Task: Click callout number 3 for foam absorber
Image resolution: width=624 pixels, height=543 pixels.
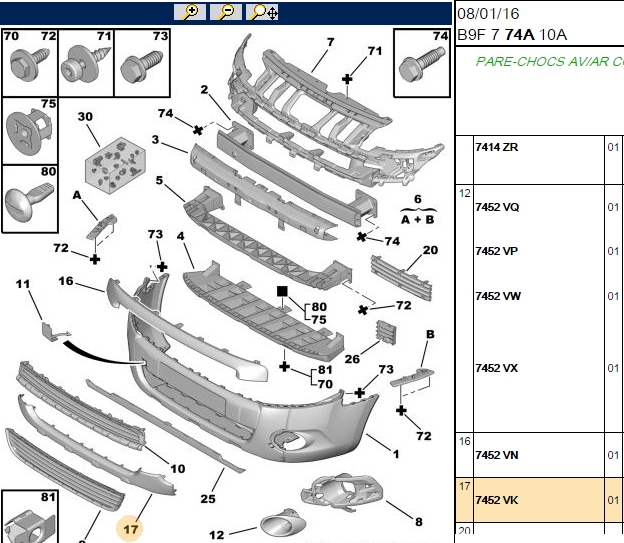Action: [x=155, y=139]
